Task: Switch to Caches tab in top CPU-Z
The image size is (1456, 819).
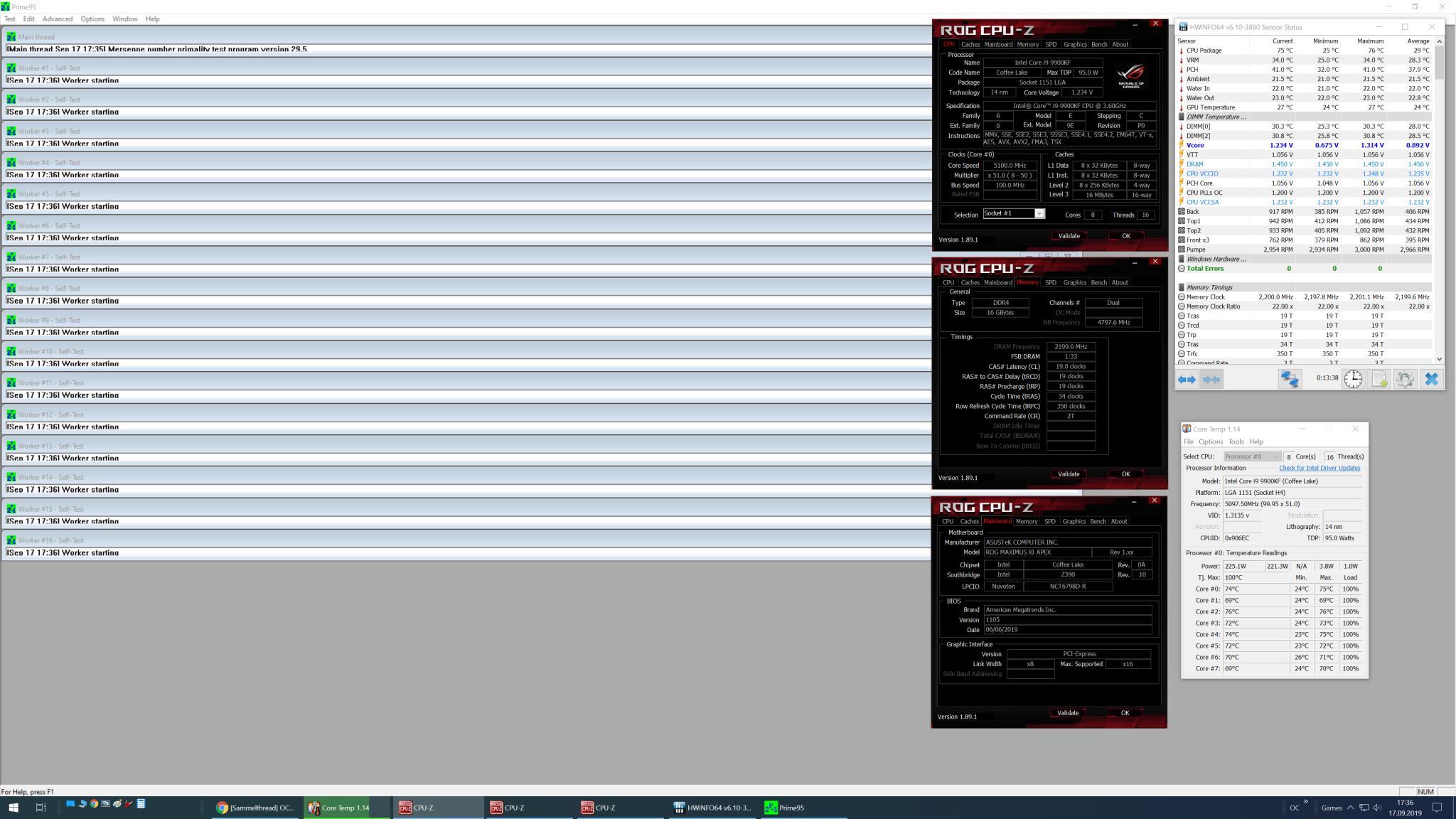Action: pos(970,44)
